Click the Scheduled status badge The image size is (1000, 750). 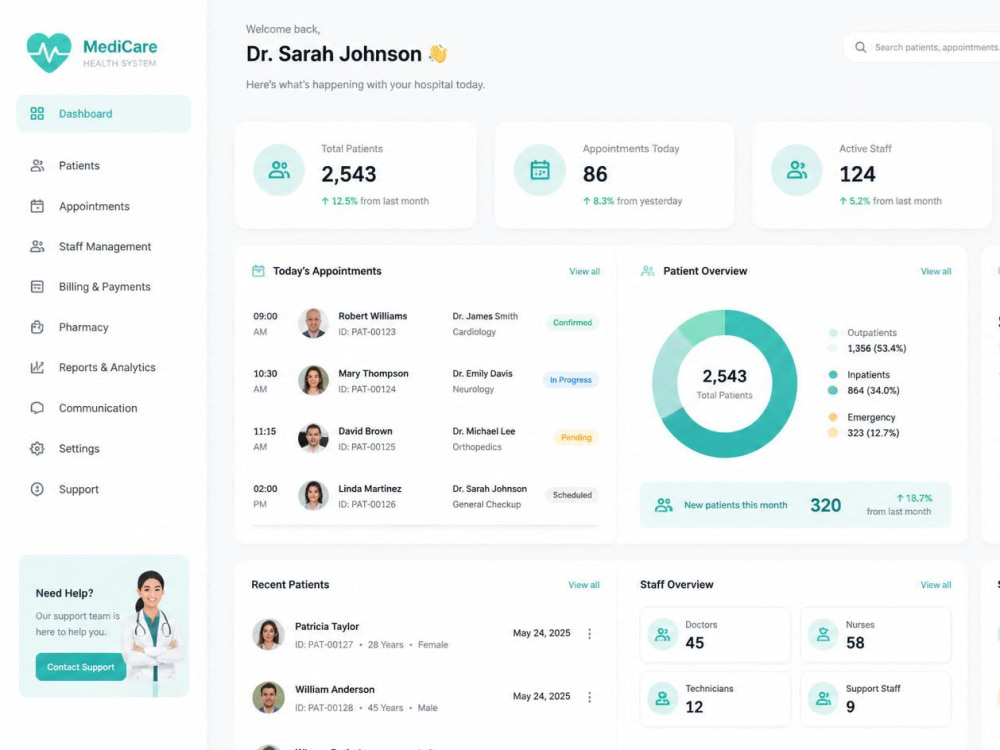[x=572, y=495]
